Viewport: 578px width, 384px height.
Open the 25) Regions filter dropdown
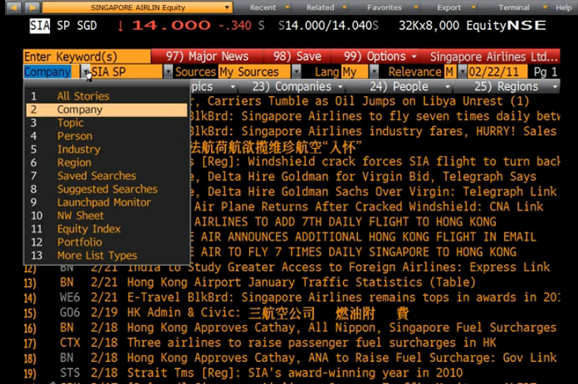506,87
